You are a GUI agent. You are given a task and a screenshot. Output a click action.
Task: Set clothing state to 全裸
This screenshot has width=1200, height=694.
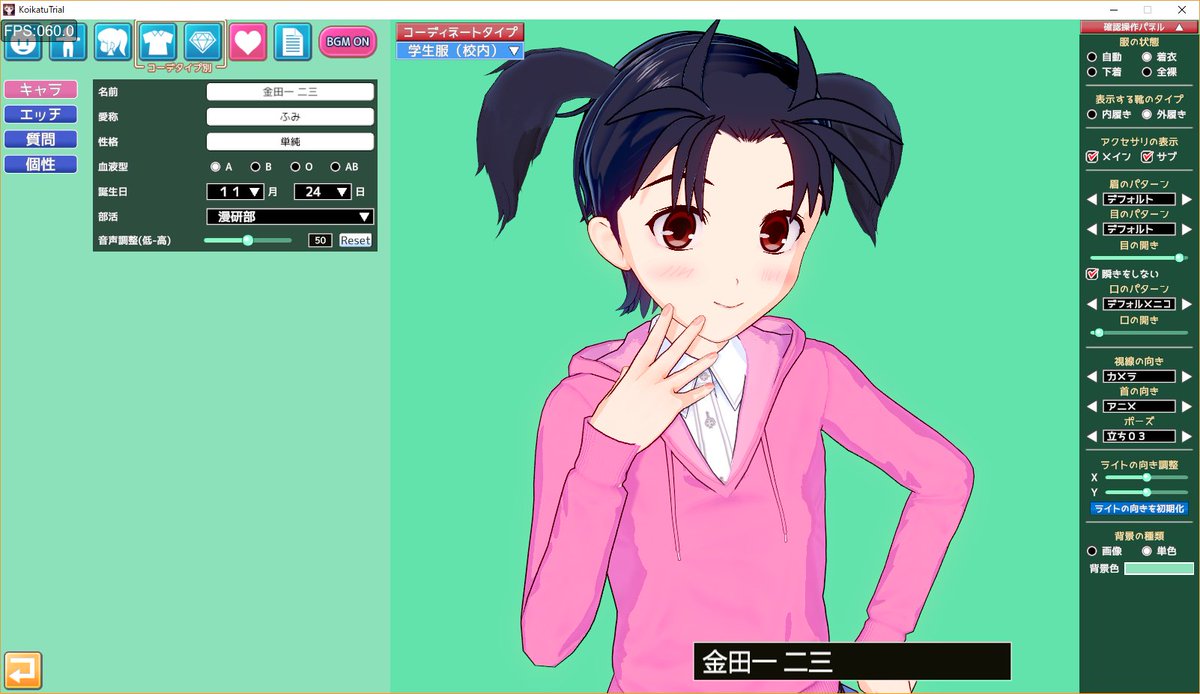coord(1147,72)
